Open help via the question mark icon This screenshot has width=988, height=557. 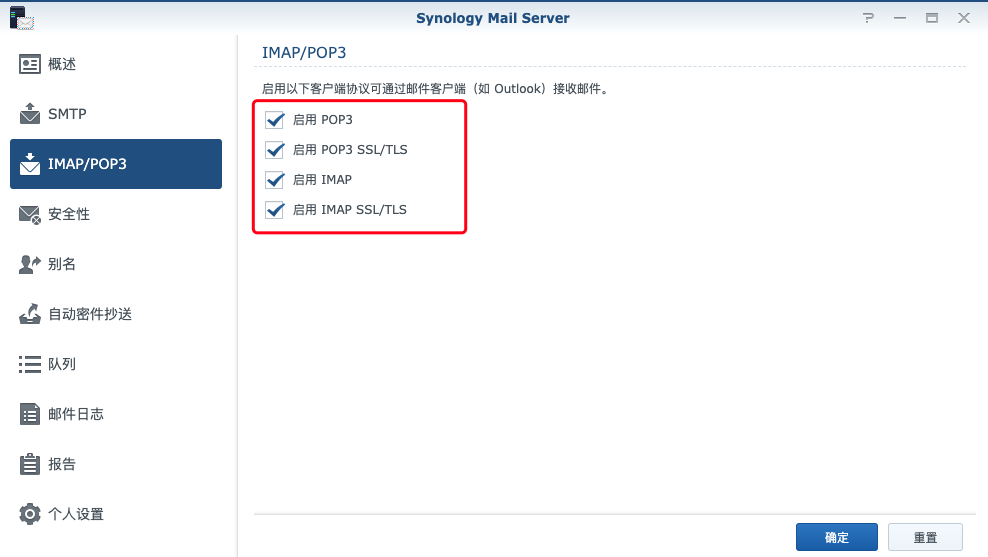pyautogui.click(x=868, y=18)
